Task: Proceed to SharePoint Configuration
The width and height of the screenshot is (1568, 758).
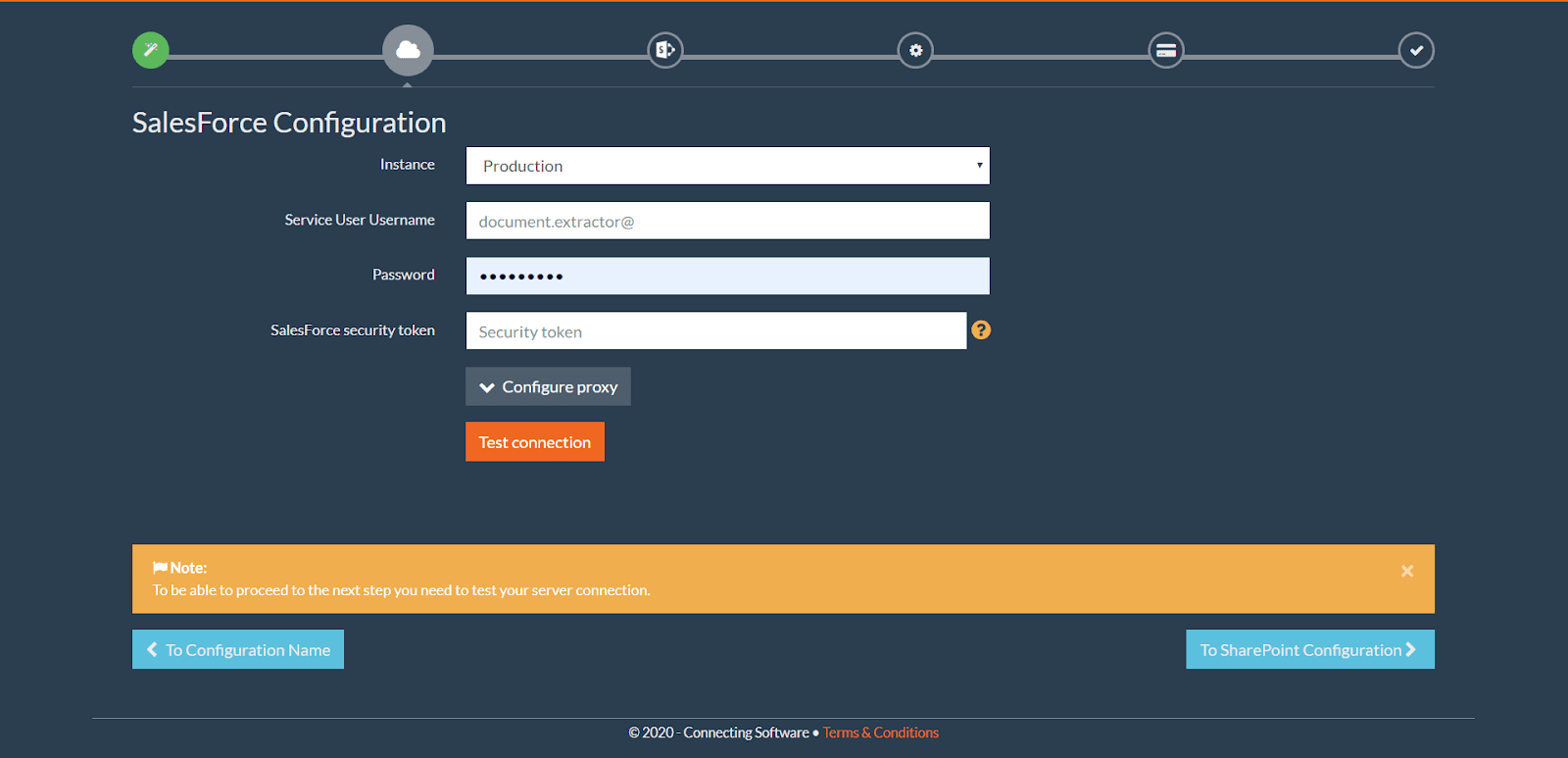Action: coord(1310,649)
